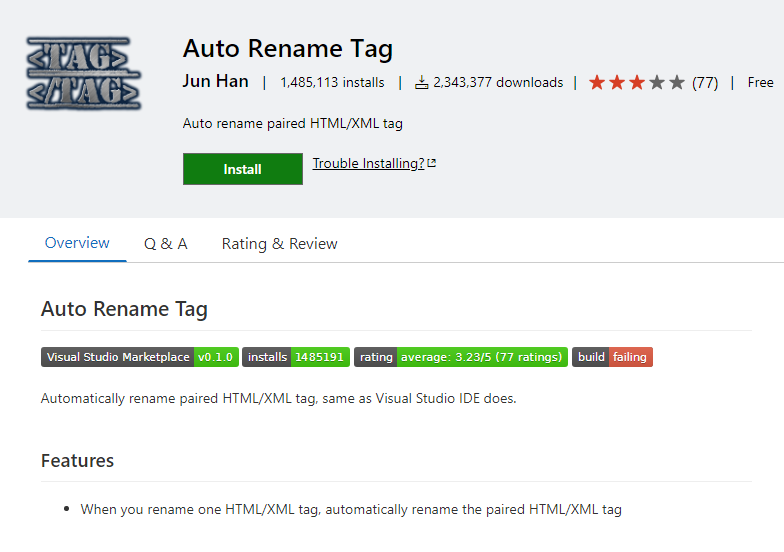The image size is (784, 552).
Task: Click the 'When you rename one HTML/XML tag' bullet
Action: 351,510
